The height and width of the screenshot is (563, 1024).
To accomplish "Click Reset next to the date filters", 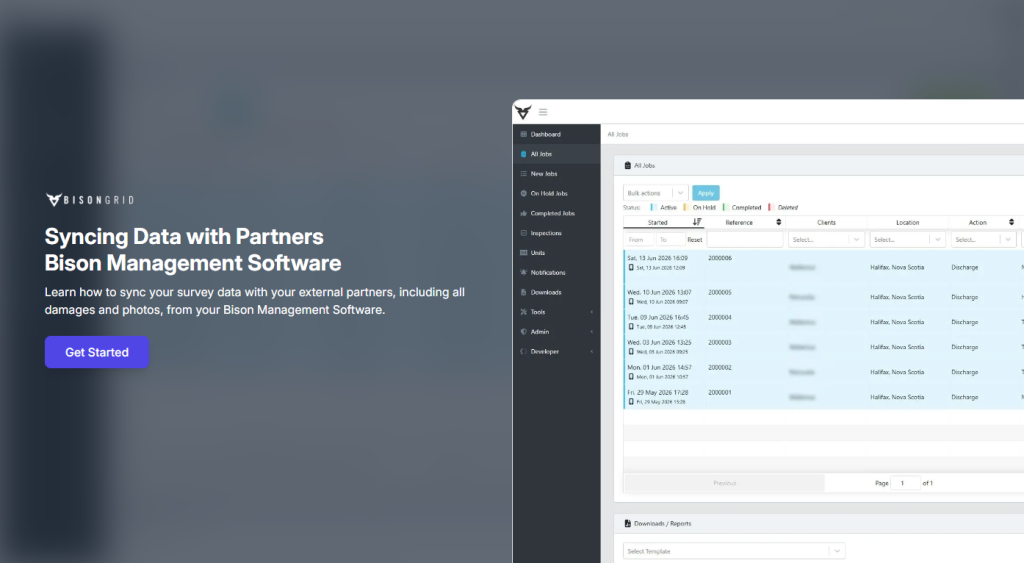I will (x=695, y=240).
